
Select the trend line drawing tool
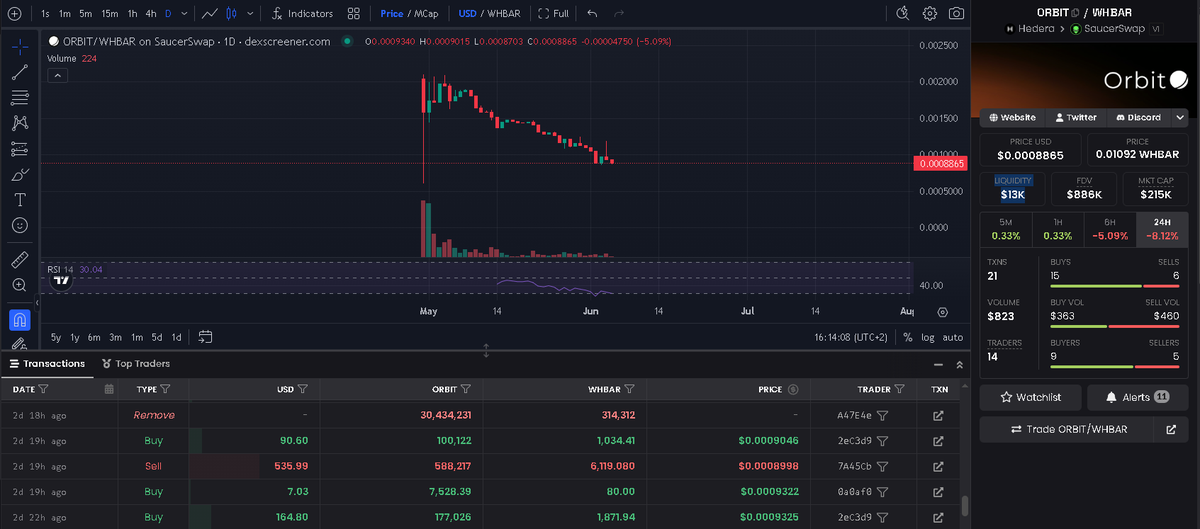[x=19, y=72]
